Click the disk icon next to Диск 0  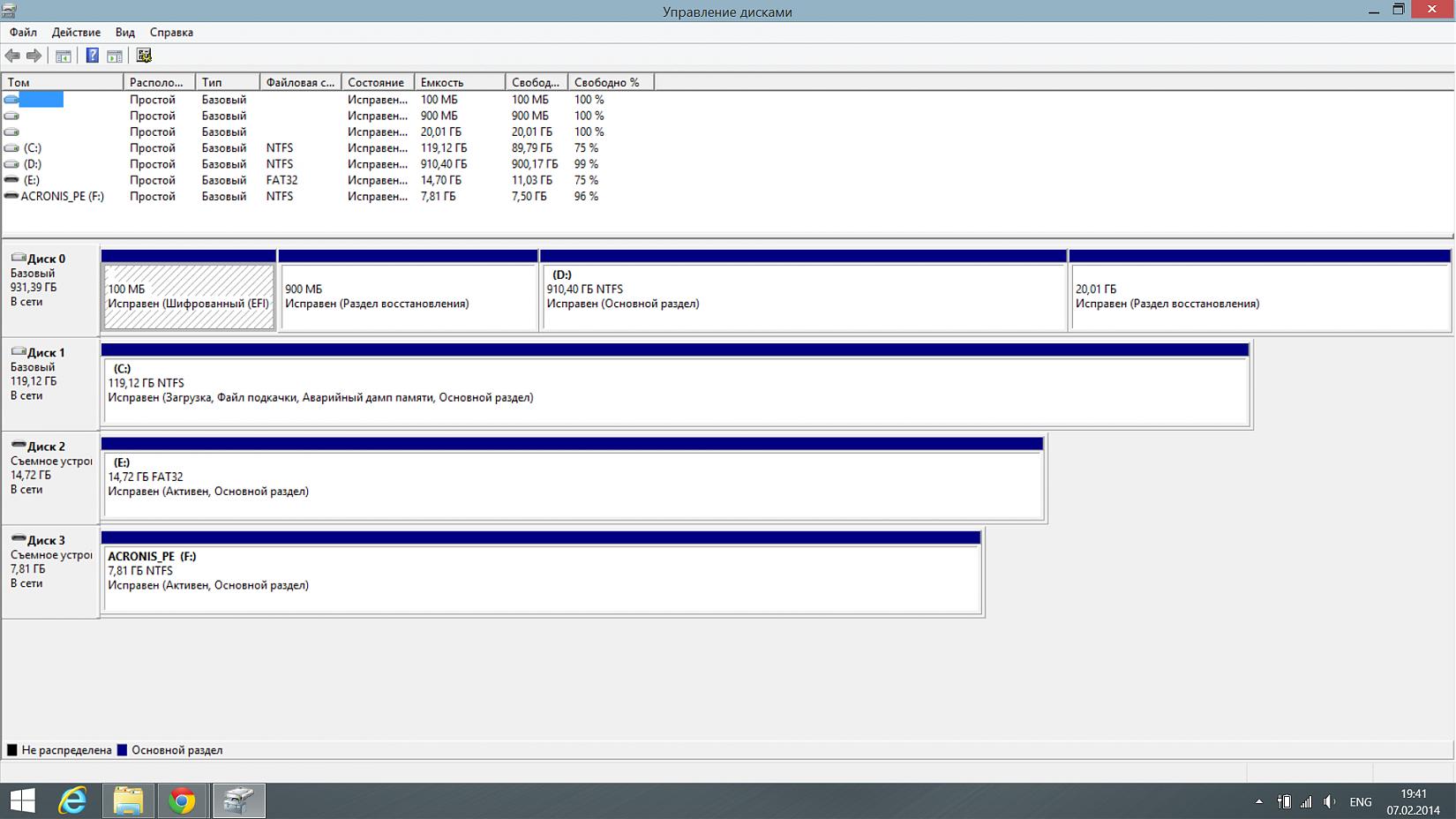coord(18,258)
